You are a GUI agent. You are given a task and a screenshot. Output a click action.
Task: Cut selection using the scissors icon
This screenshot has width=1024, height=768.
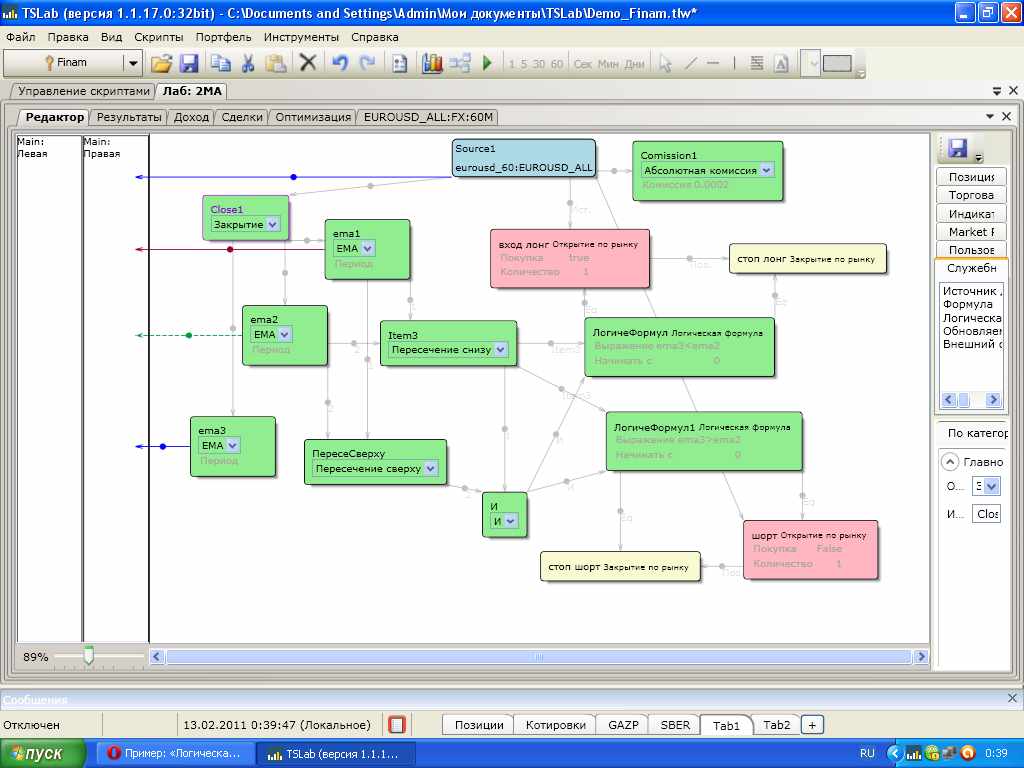pyautogui.click(x=248, y=63)
